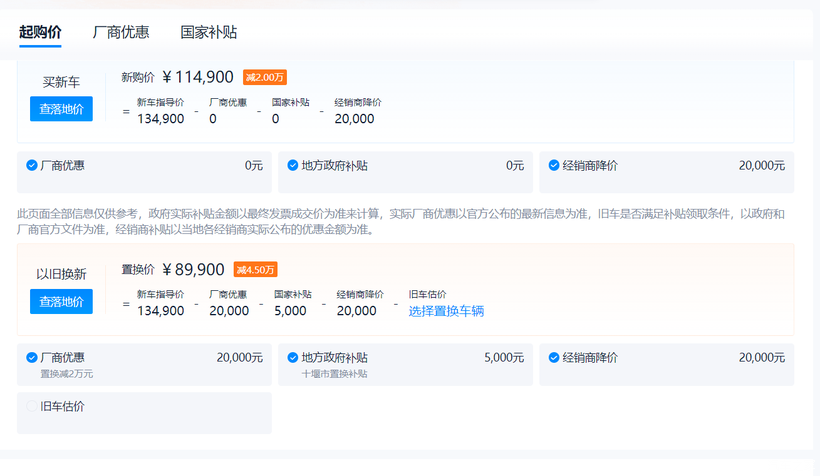Viewport: 820px width, 476px height.
Task: Click the 以旧换新 section label
Action: pyautogui.click(x=61, y=274)
